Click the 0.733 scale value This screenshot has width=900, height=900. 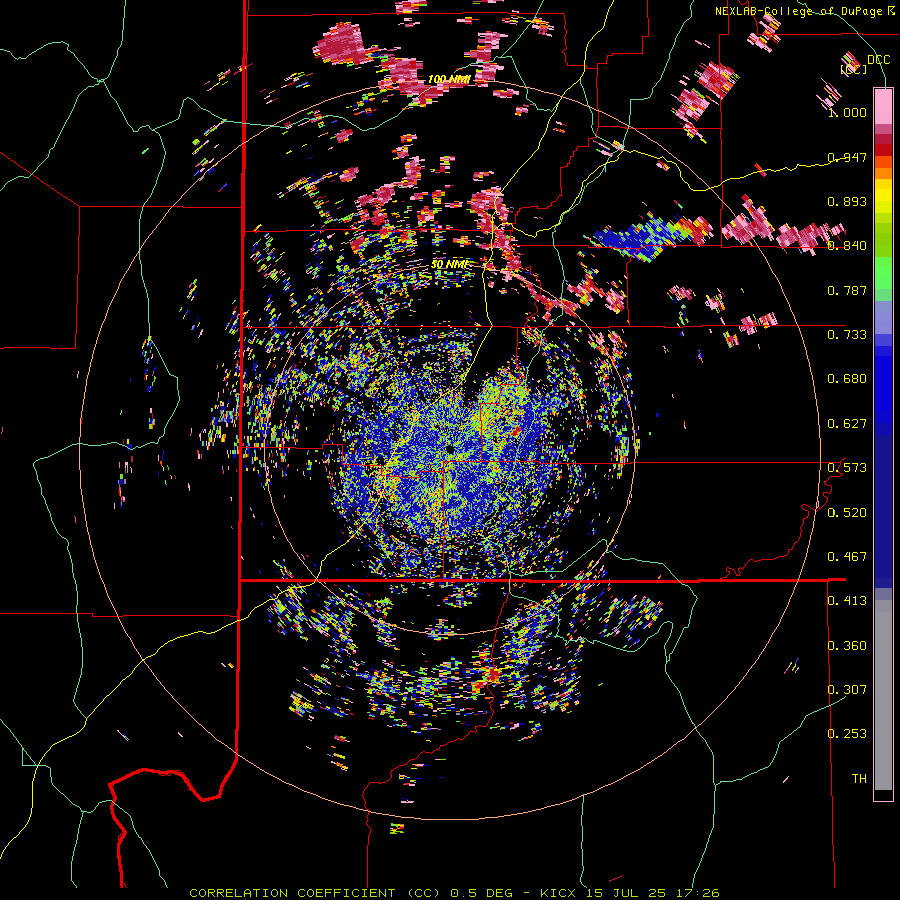[847, 335]
